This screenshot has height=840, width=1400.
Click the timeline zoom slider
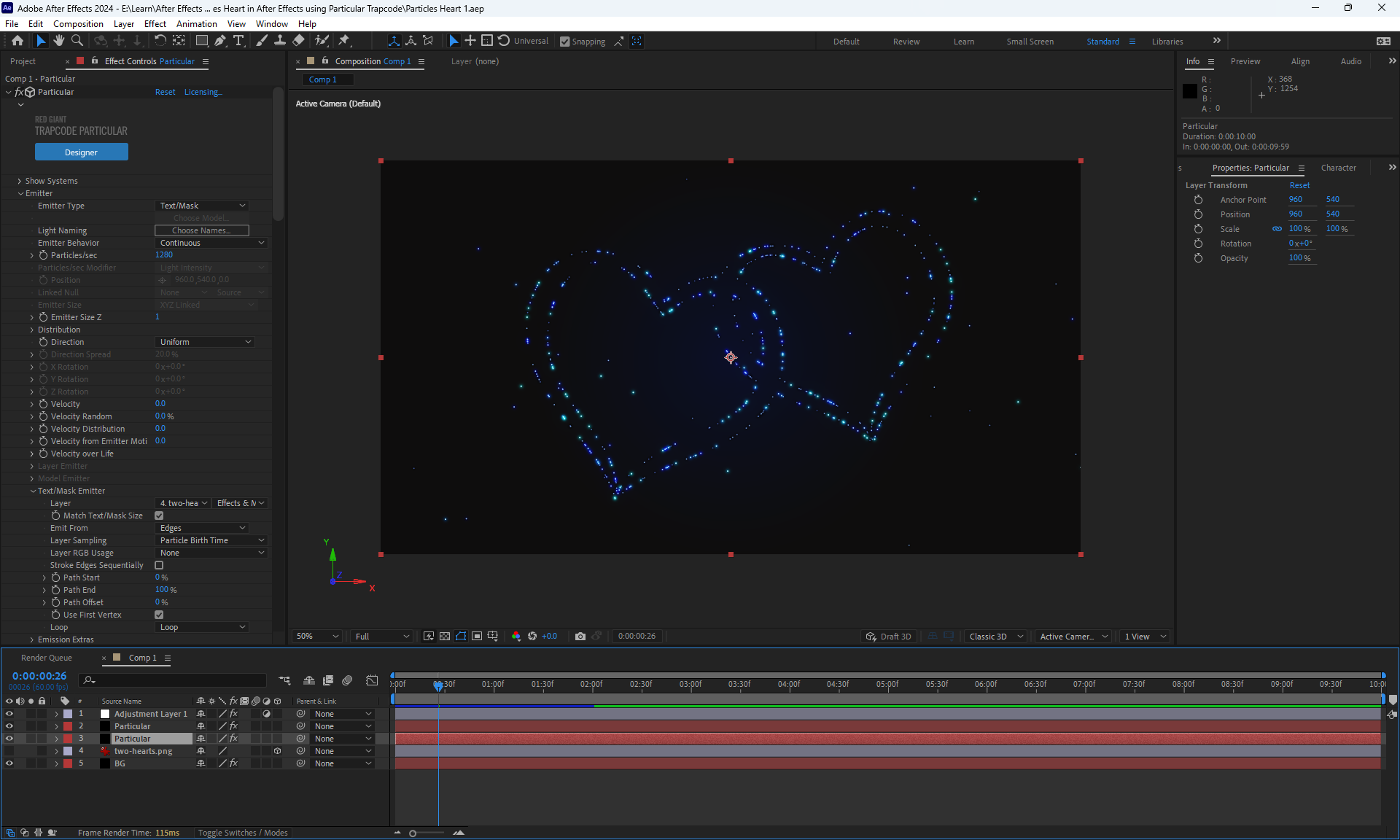click(413, 833)
